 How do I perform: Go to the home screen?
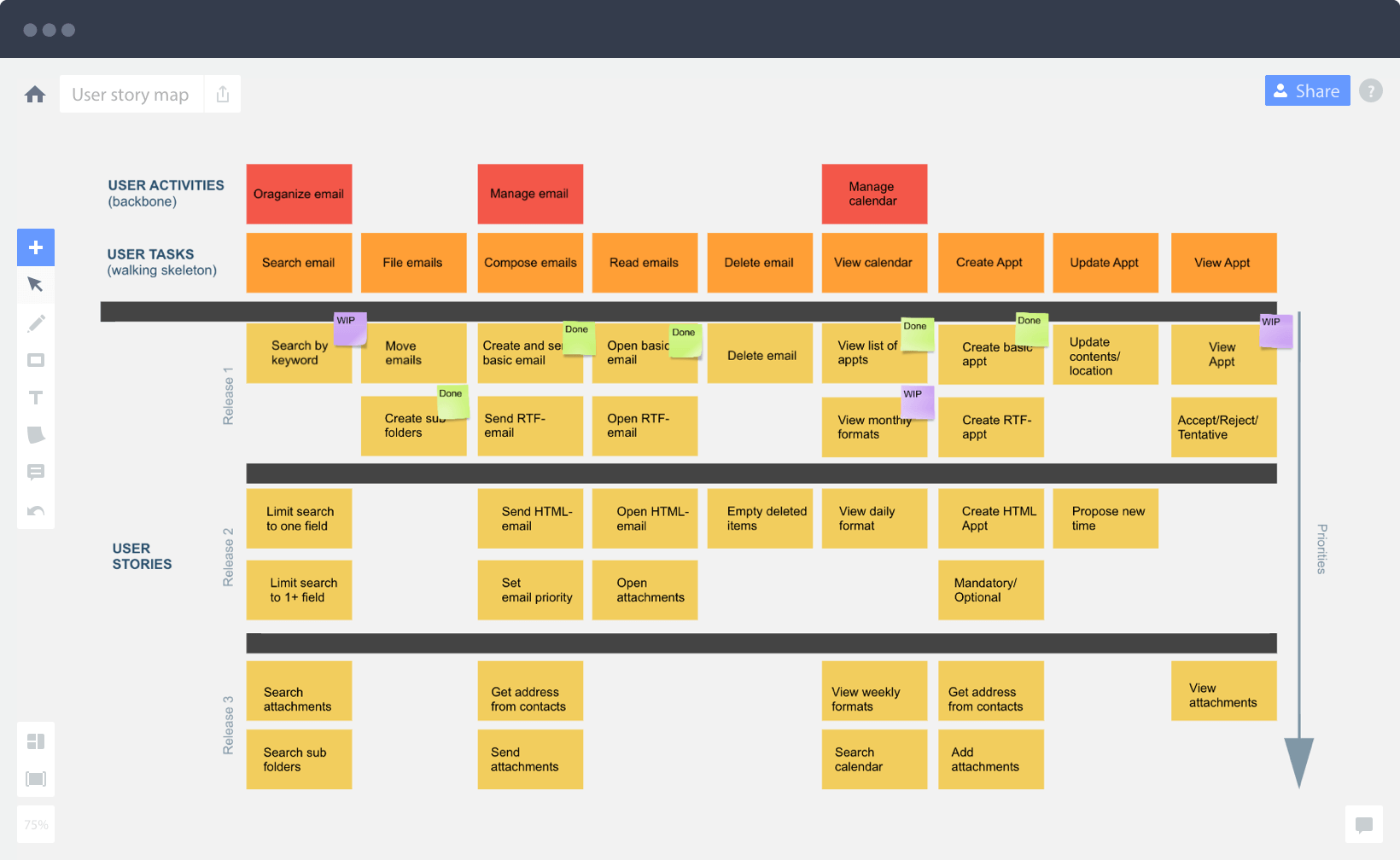coord(35,94)
